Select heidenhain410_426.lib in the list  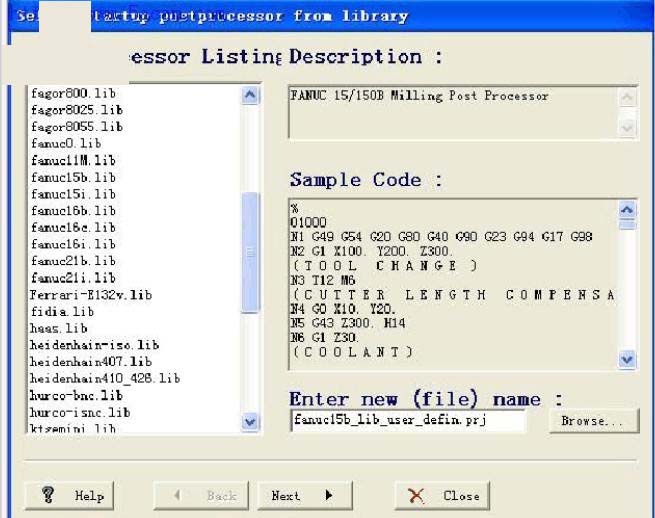105,378
